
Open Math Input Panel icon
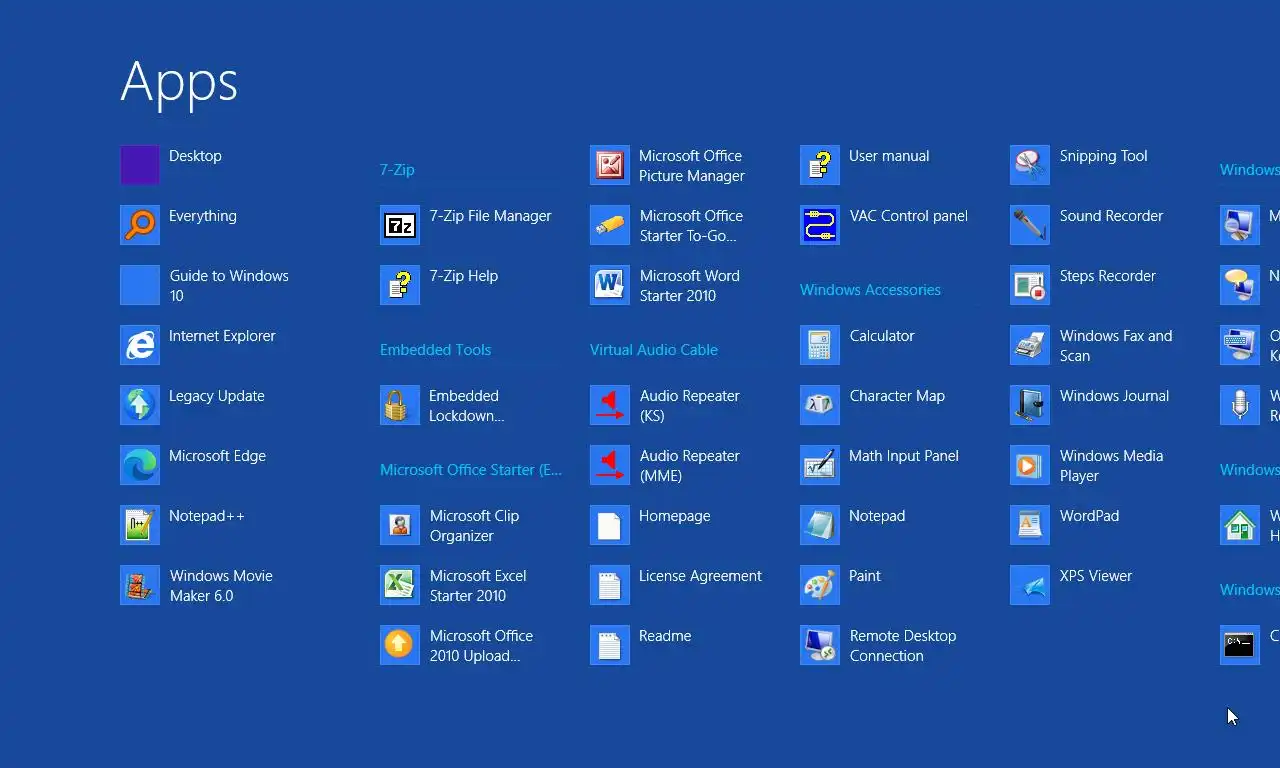[x=820, y=465]
